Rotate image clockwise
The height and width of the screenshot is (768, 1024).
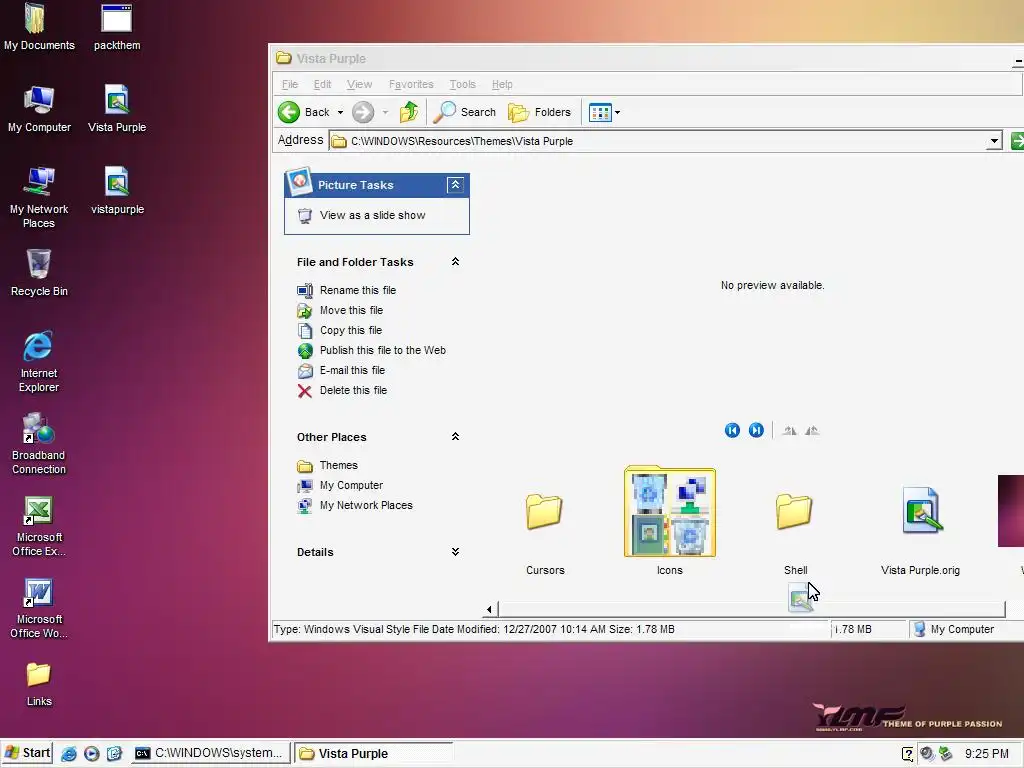[x=790, y=430]
